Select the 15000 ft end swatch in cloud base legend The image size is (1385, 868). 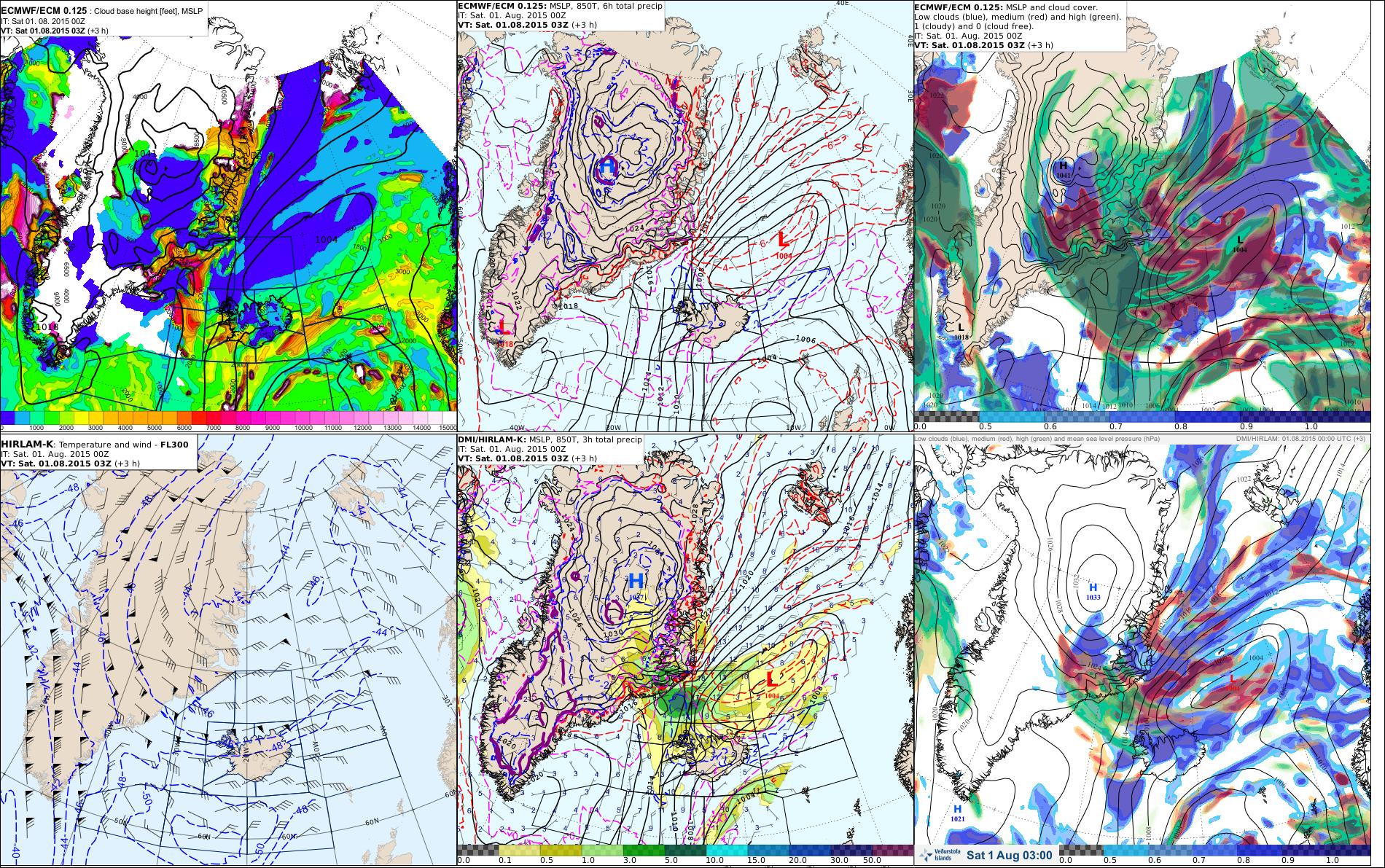(x=449, y=418)
